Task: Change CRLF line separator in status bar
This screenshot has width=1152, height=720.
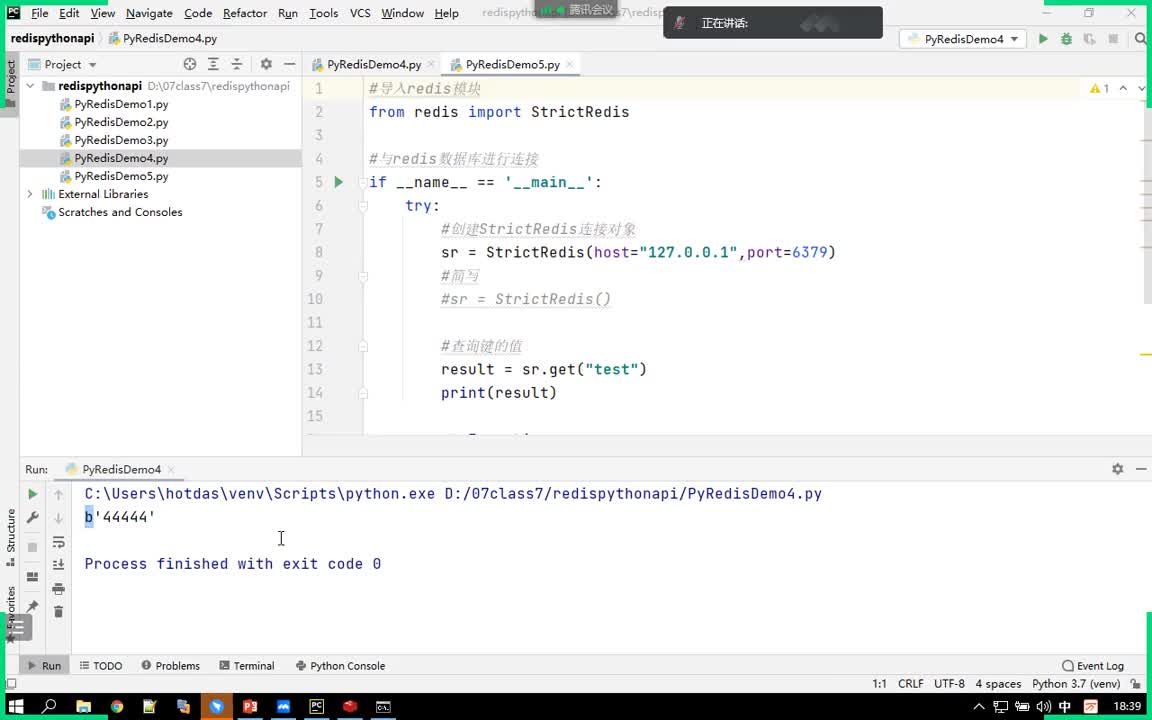Action: [x=910, y=684]
